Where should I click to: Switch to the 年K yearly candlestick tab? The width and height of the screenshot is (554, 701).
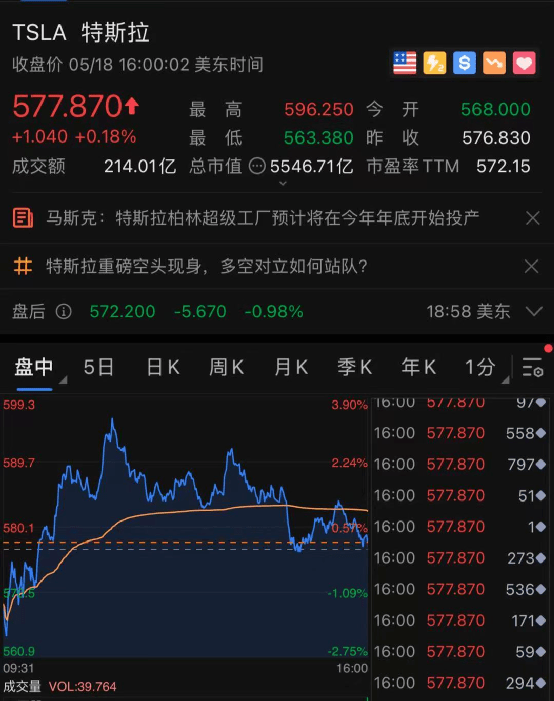pyautogui.click(x=419, y=367)
